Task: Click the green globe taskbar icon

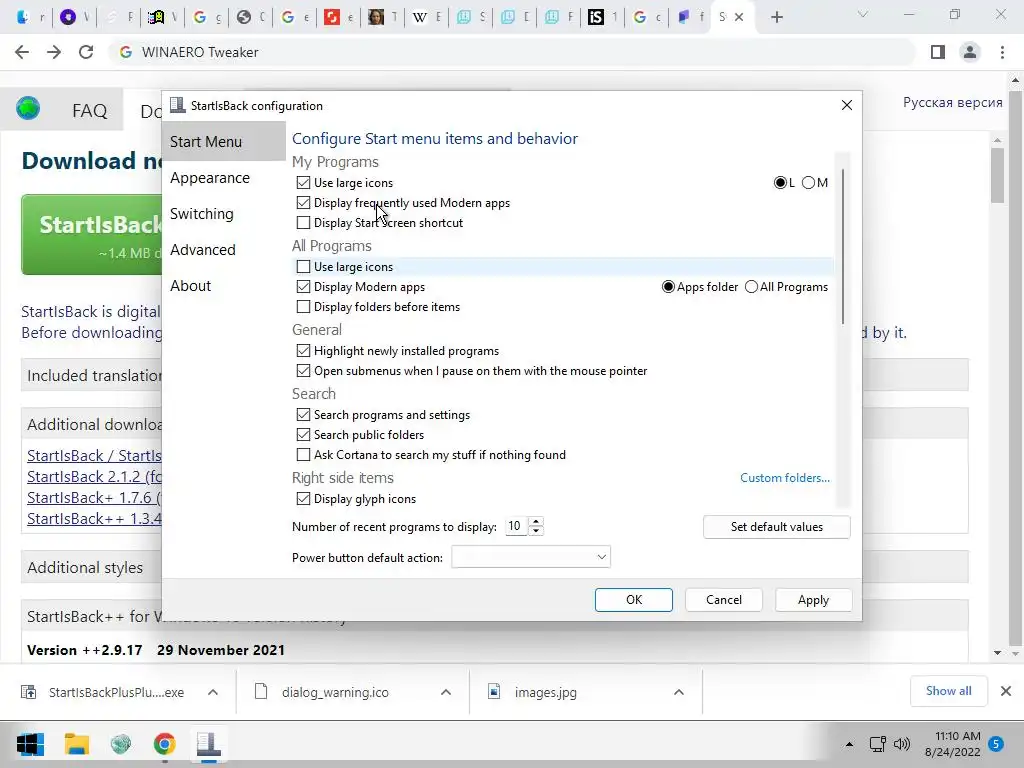Action: 121,744
